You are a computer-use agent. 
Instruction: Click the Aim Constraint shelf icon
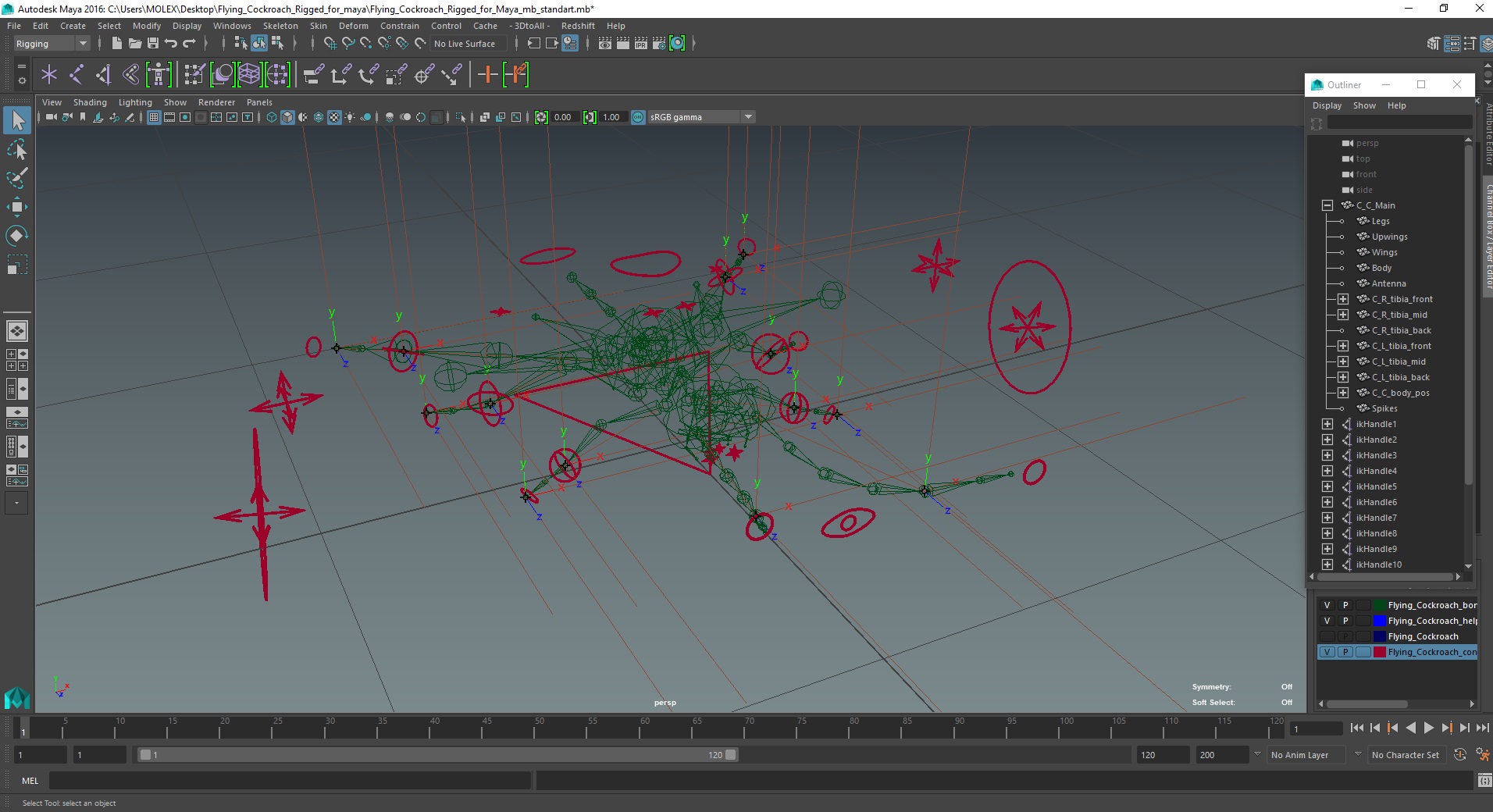pyautogui.click(x=423, y=75)
